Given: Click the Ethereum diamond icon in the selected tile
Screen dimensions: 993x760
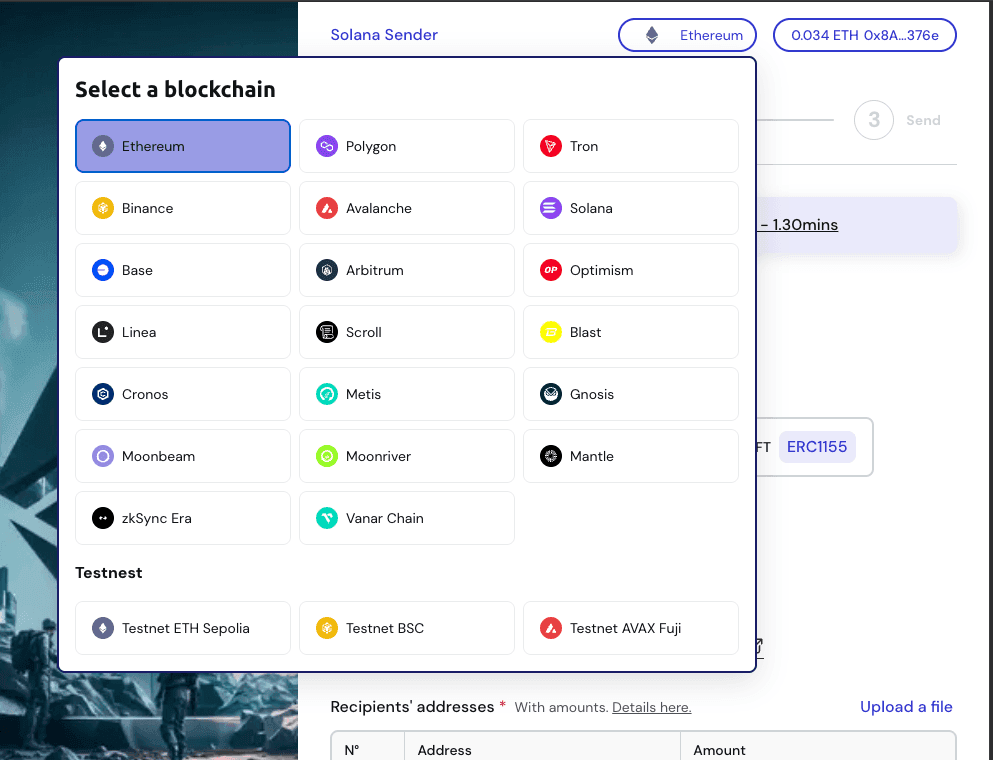Looking at the screenshot, I should (103, 146).
